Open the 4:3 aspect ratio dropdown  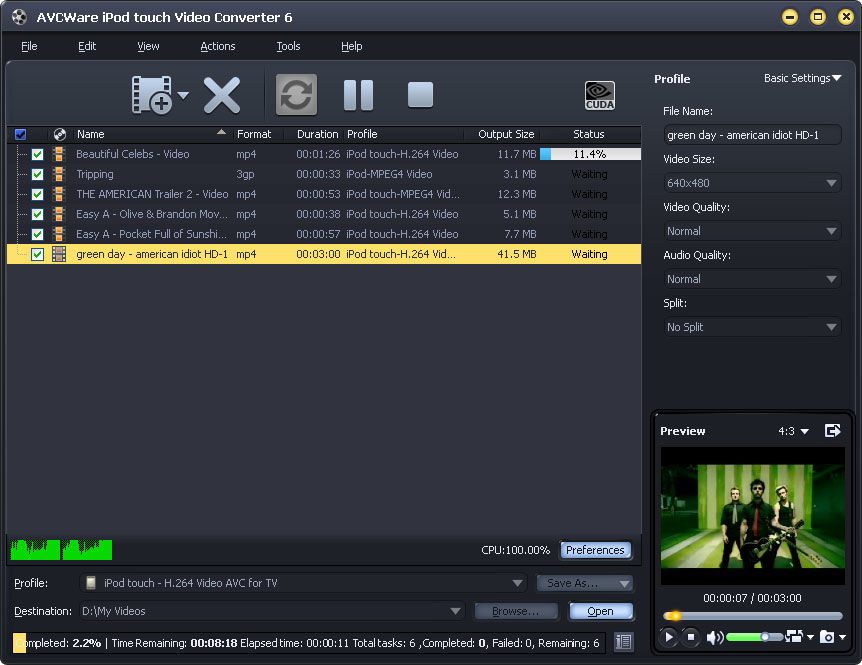pos(793,431)
